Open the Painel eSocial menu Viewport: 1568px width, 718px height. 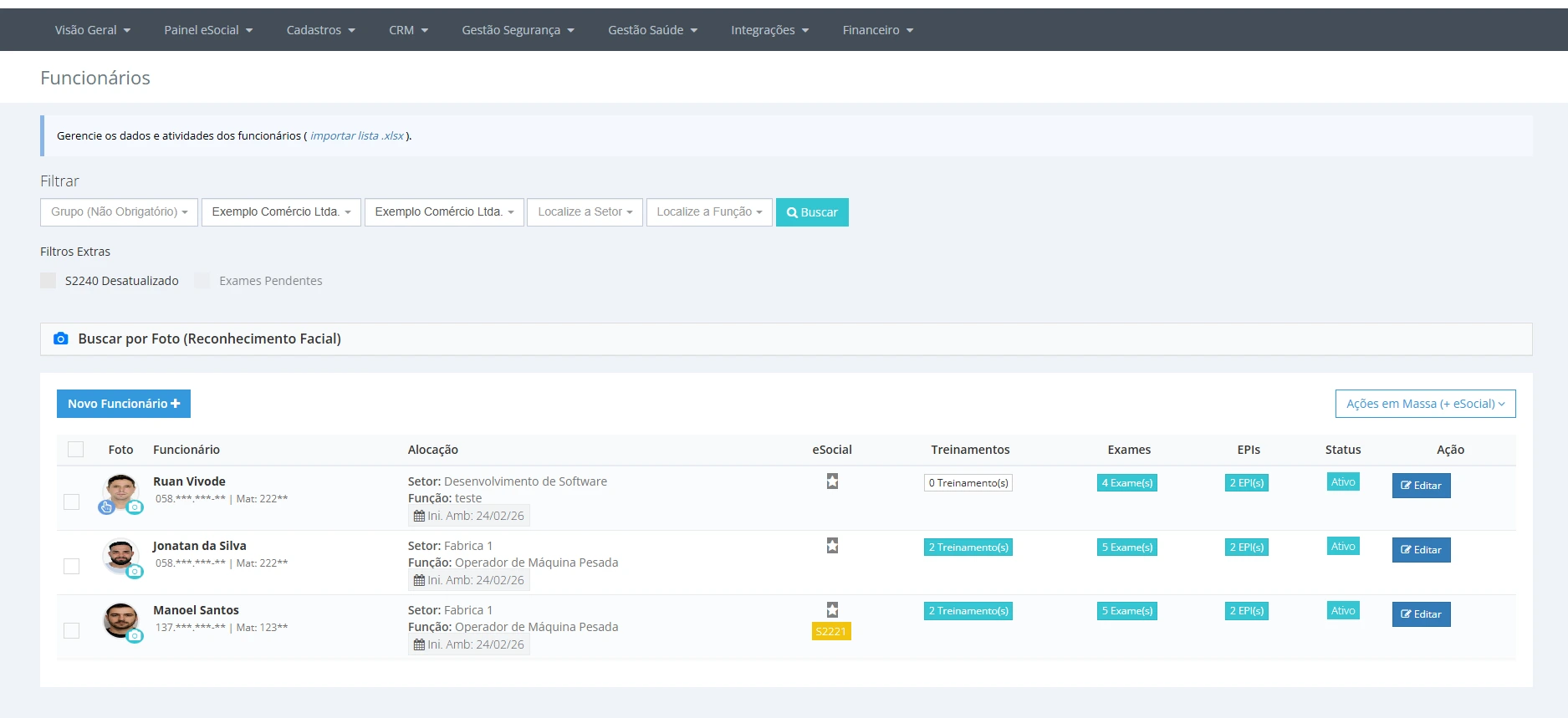point(208,30)
